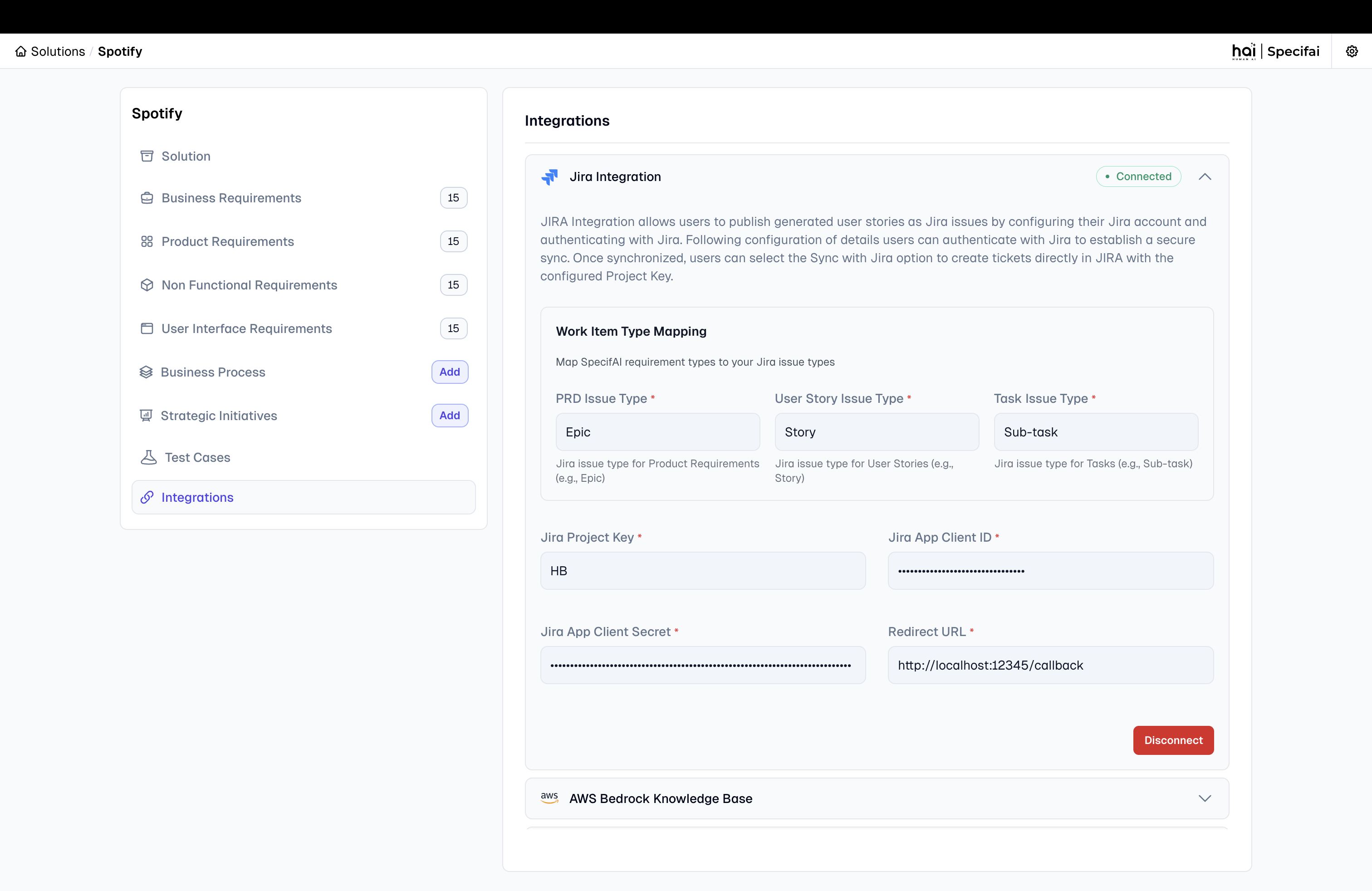Image resolution: width=1372 pixels, height=891 pixels.
Task: Click the hai Specifai logo
Action: coord(1275,51)
